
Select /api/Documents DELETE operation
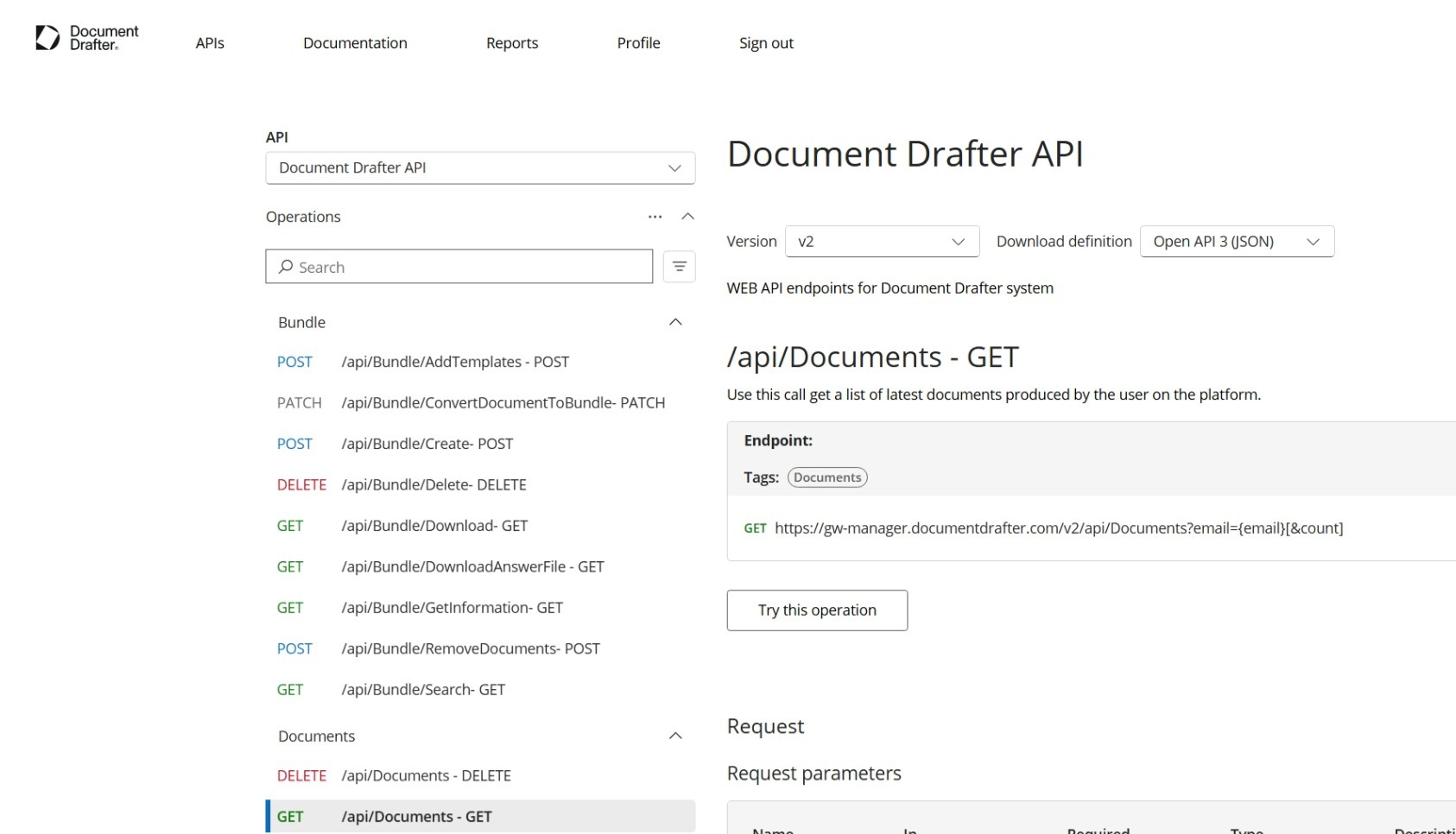[x=426, y=776]
